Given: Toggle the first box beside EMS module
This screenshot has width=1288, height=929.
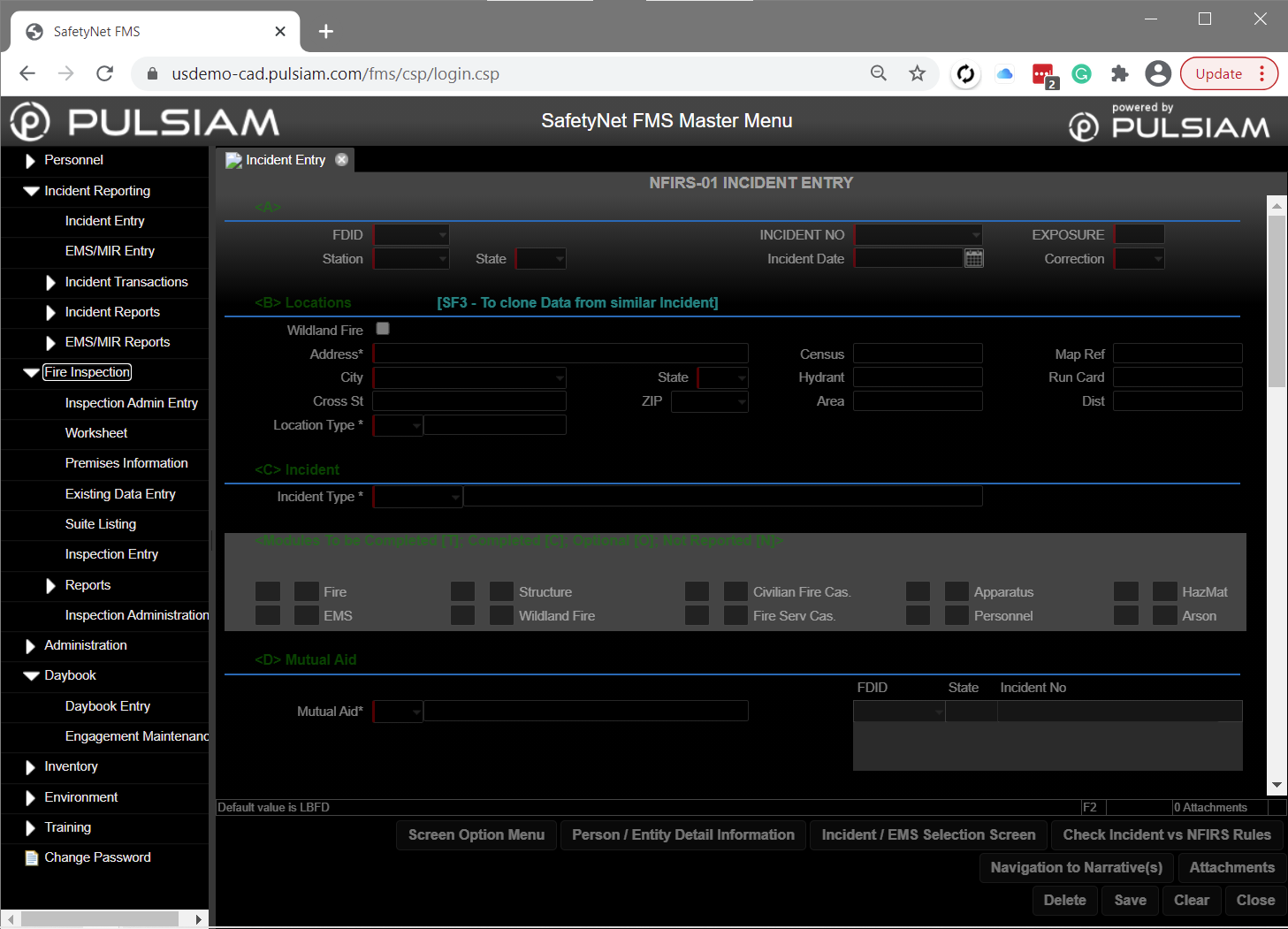Looking at the screenshot, I should coord(268,615).
